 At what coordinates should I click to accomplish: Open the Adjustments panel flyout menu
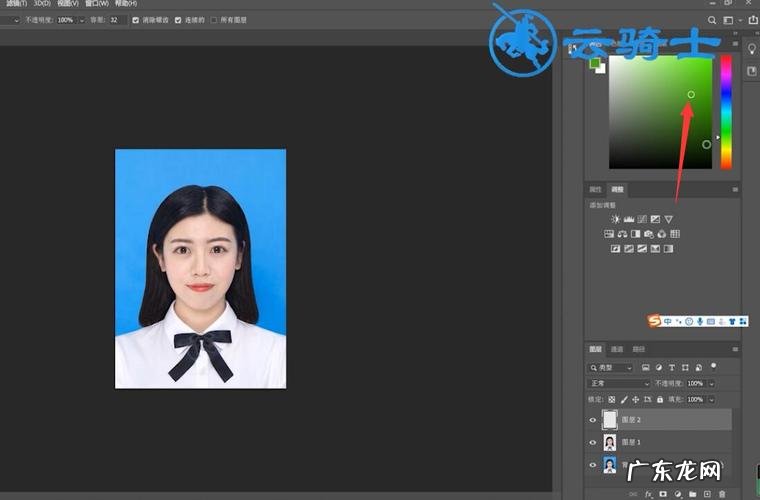pyautogui.click(x=735, y=189)
